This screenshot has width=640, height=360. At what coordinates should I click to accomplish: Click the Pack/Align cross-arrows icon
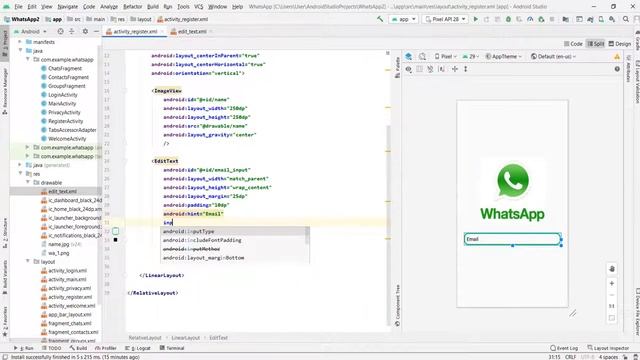(455, 69)
